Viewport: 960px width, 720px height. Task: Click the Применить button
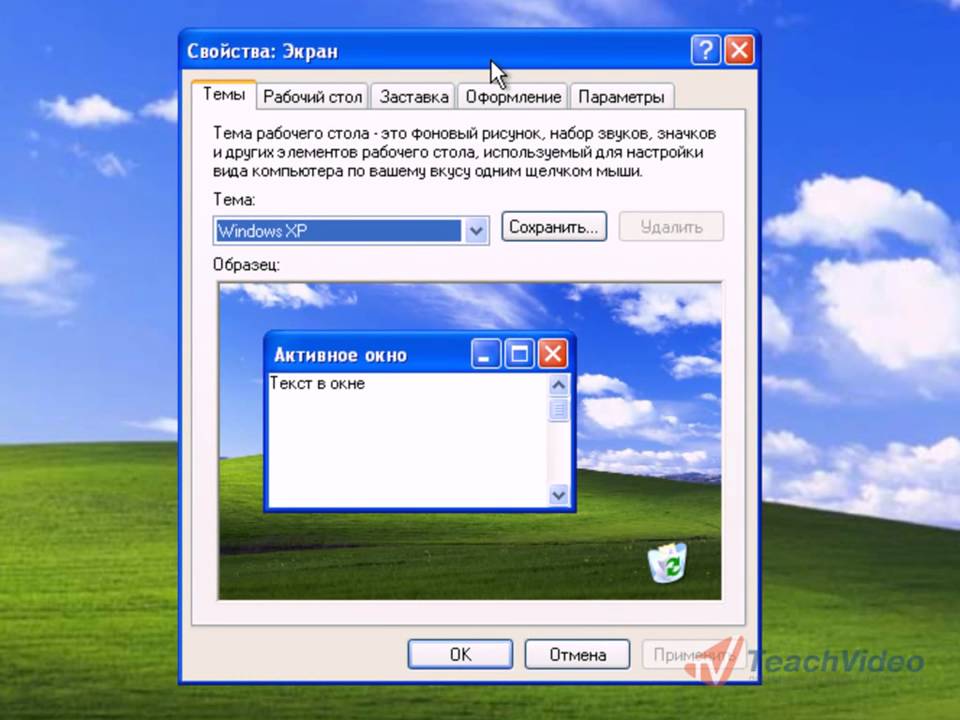coord(694,654)
